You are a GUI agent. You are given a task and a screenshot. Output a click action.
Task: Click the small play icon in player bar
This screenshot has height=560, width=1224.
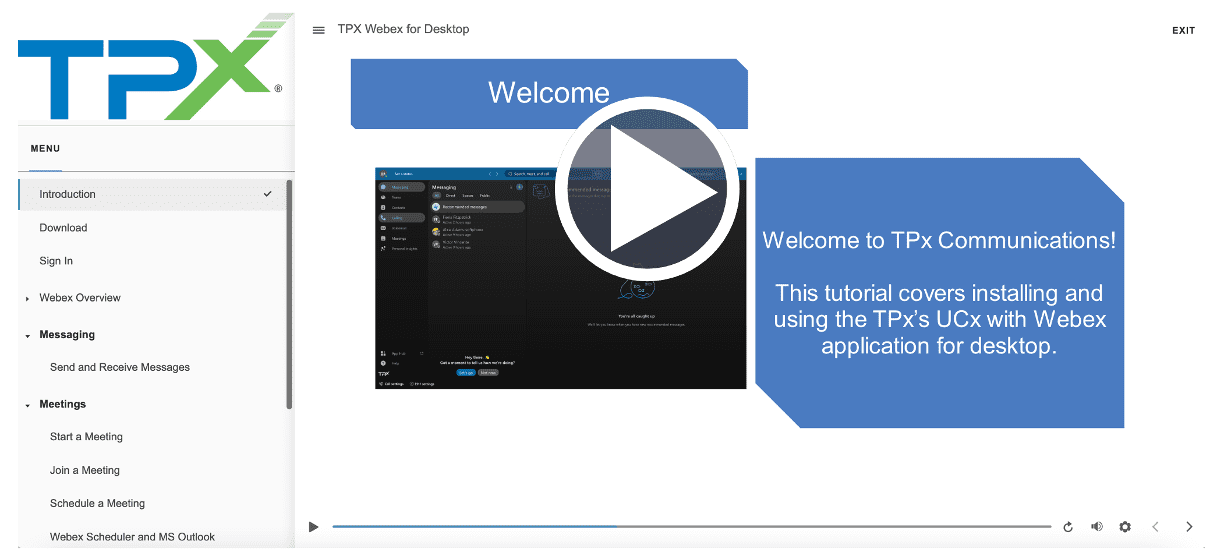[314, 527]
